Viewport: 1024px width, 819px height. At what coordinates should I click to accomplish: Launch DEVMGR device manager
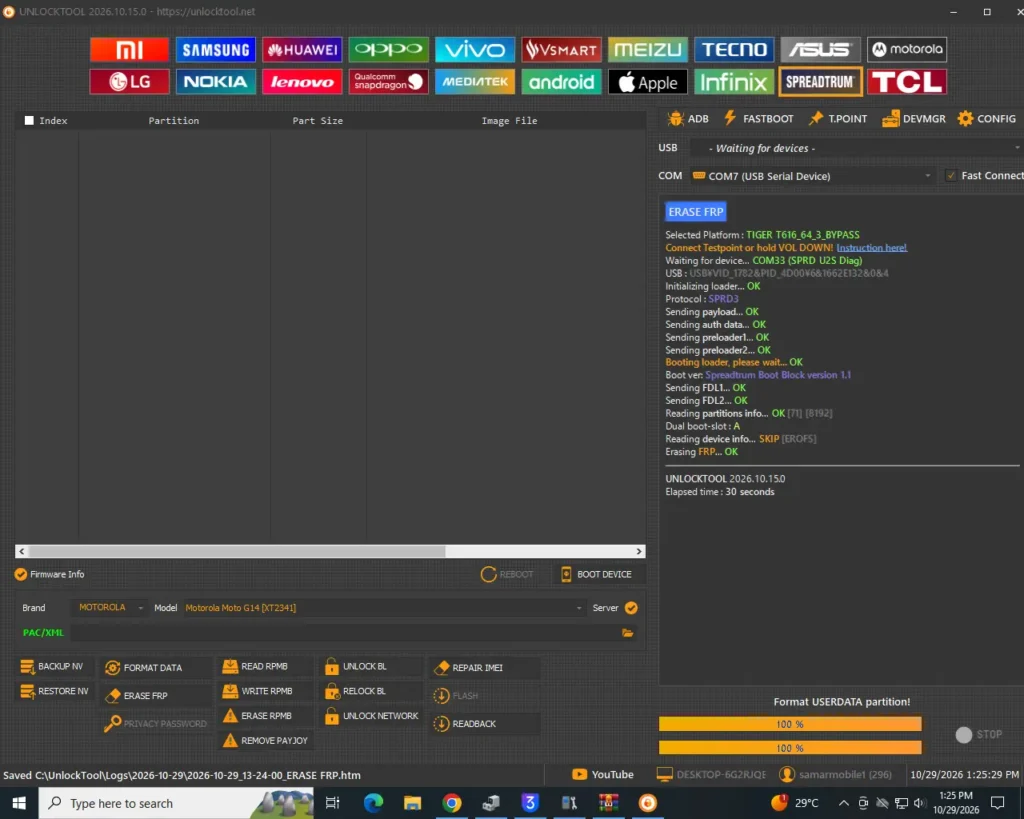[914, 119]
